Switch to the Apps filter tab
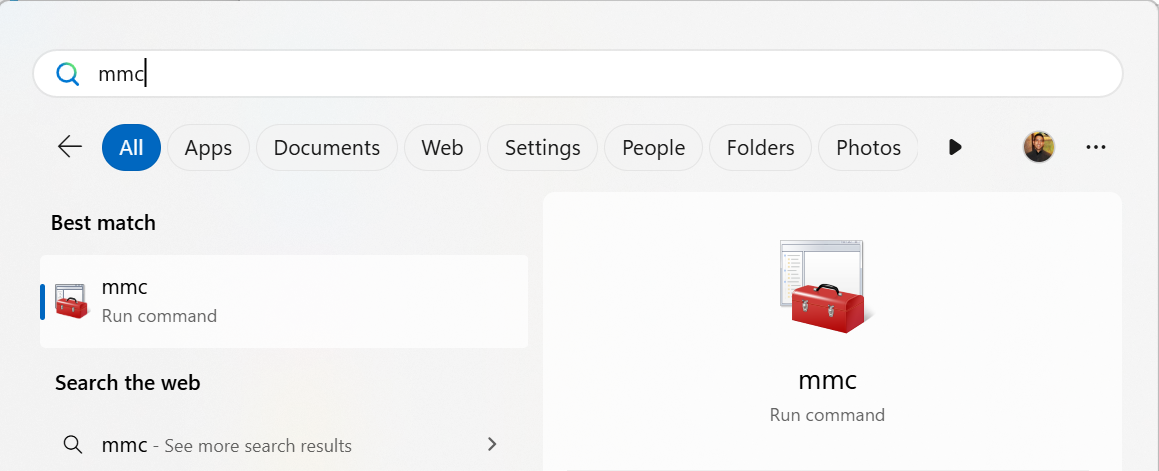The height and width of the screenshot is (471, 1159). [208, 148]
